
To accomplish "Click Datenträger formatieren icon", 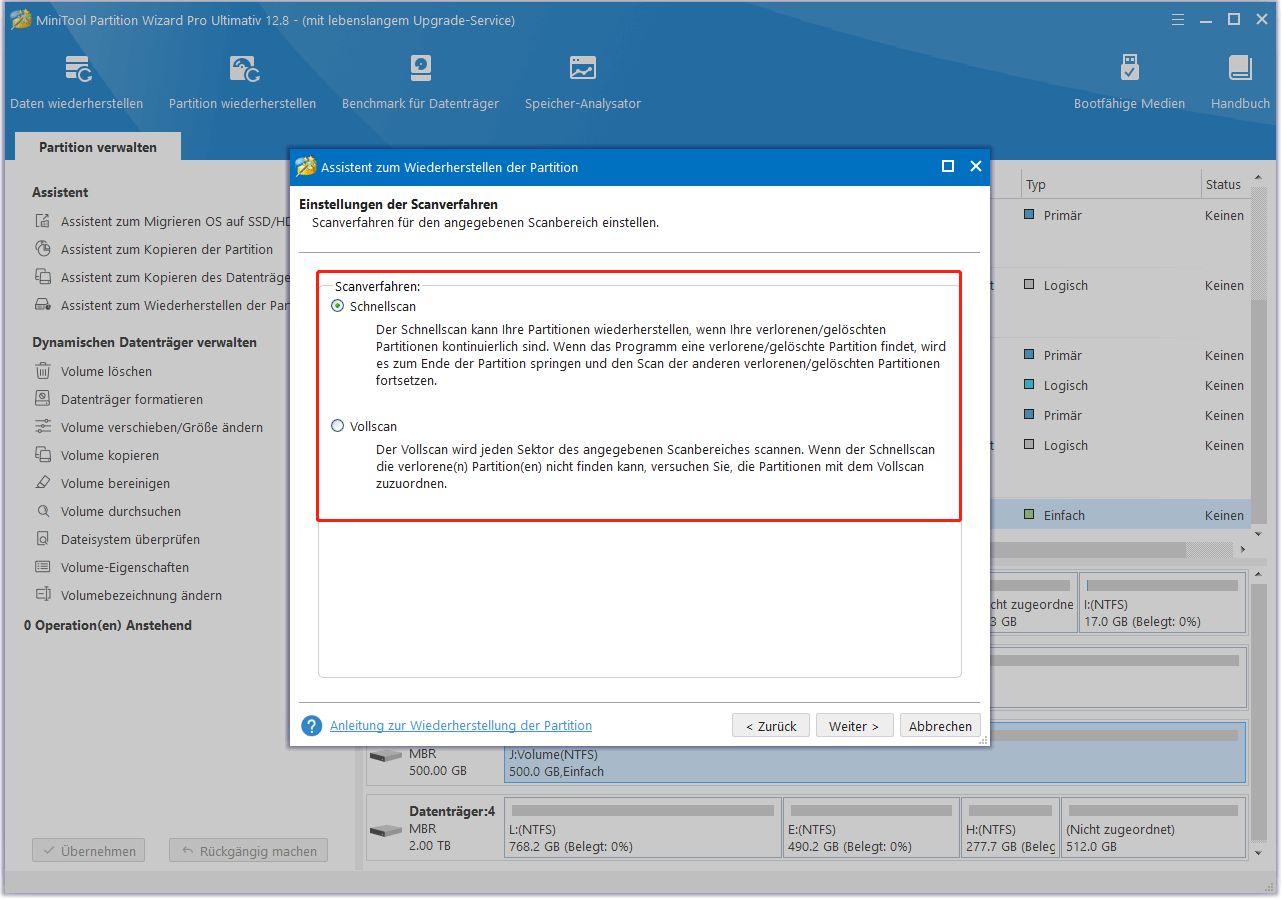I will point(43,399).
